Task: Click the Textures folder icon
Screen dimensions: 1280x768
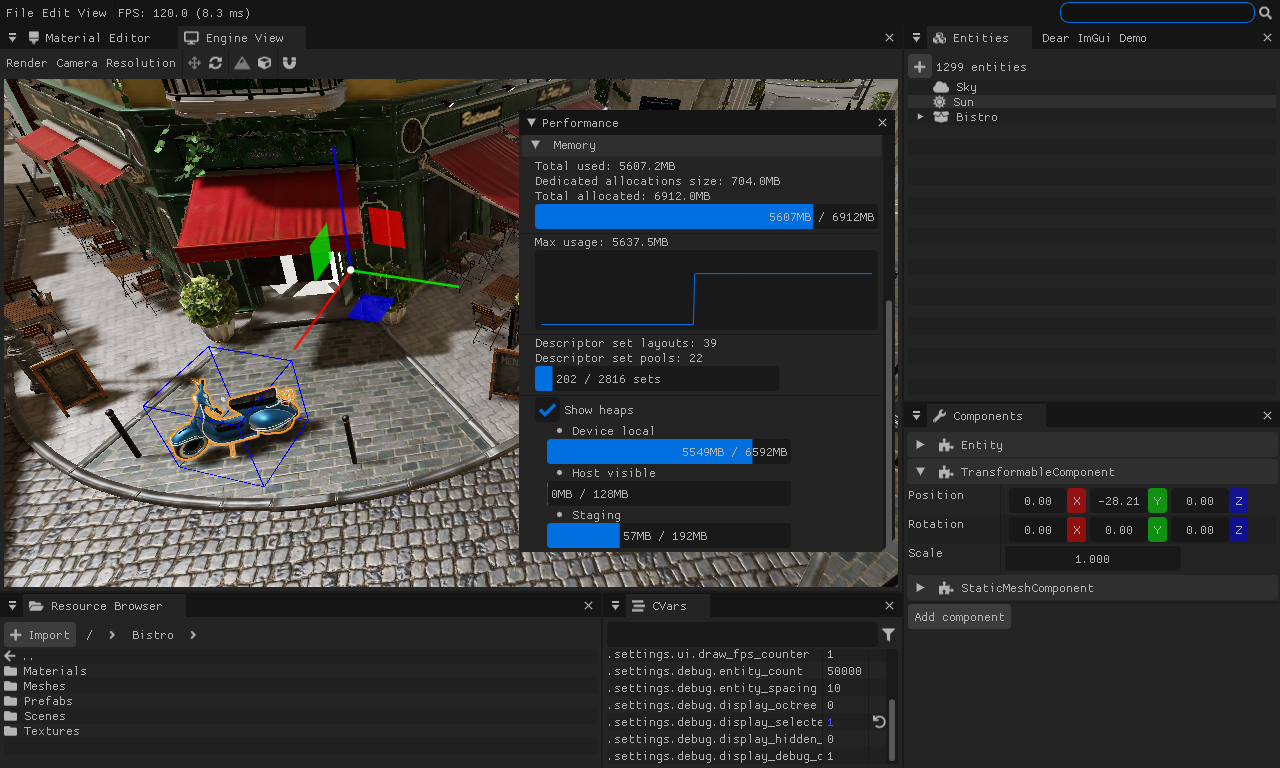Action: [x=11, y=731]
